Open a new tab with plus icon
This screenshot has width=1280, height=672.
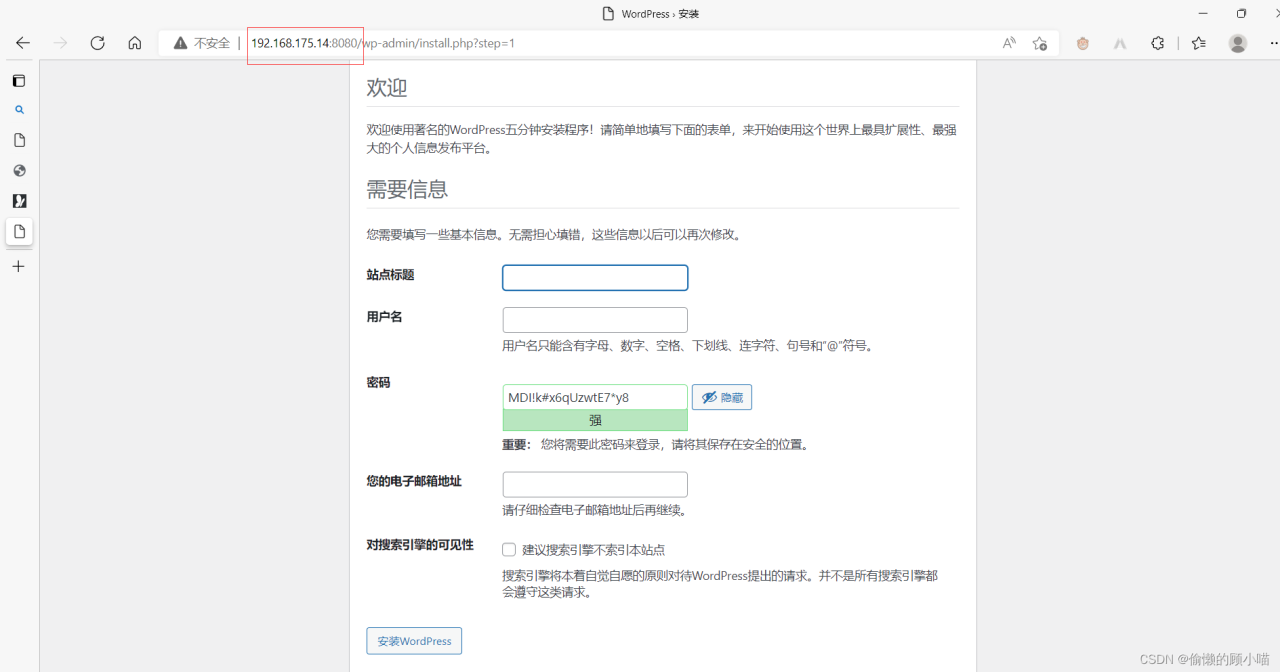[x=18, y=266]
